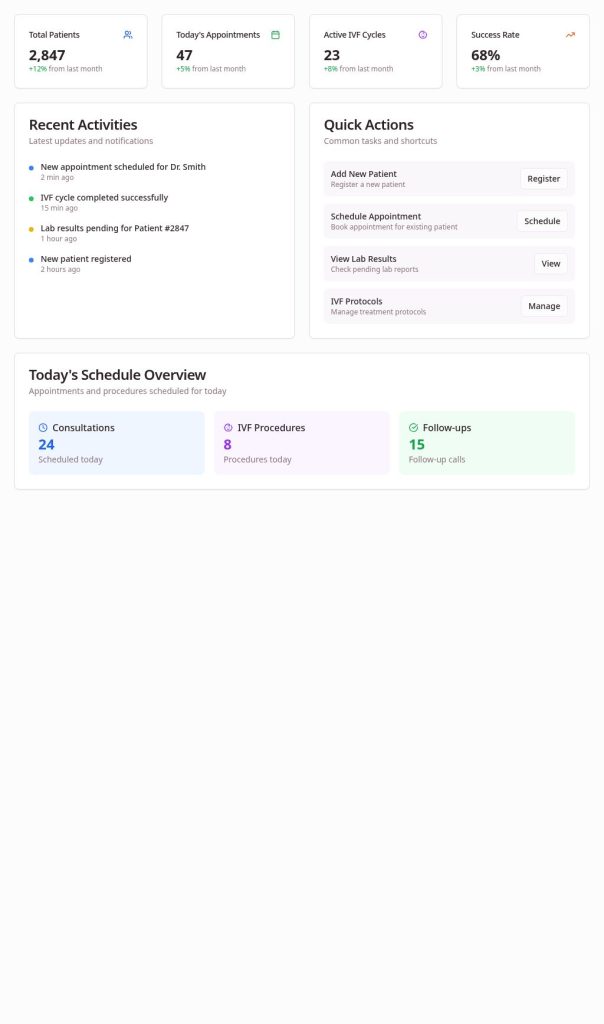Click the Success Rate 68% card
This screenshot has width=604, height=1024.
coord(523,51)
